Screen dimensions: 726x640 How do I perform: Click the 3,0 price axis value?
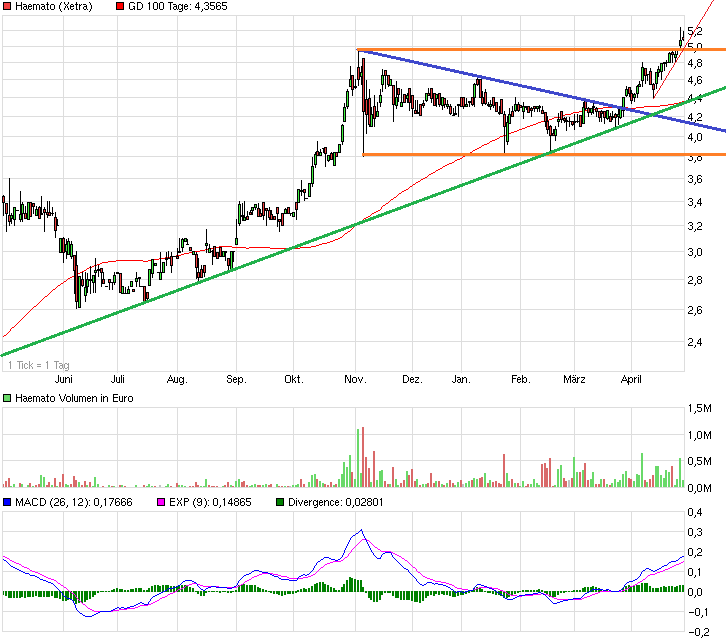coord(695,252)
